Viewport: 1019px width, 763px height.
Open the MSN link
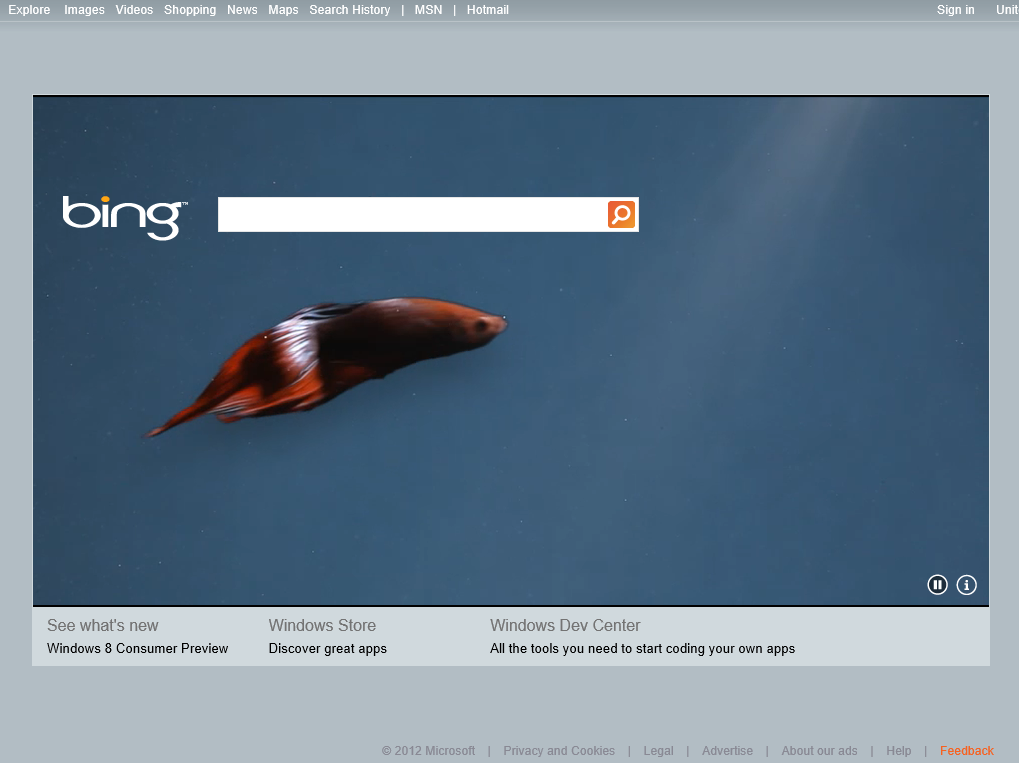click(x=428, y=10)
